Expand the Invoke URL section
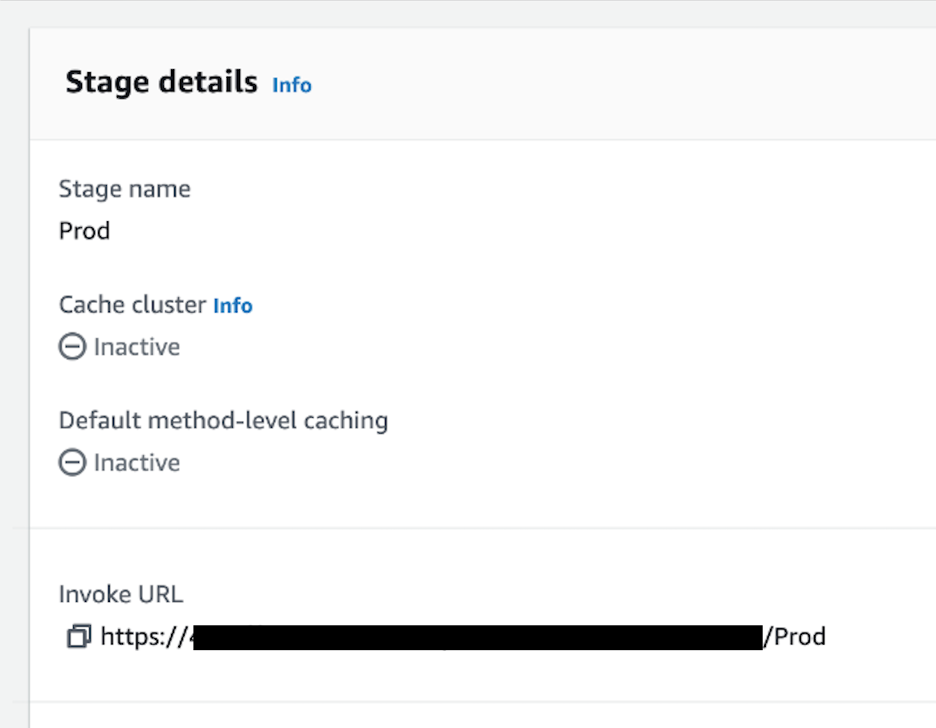This screenshot has width=936, height=728. 120,594
